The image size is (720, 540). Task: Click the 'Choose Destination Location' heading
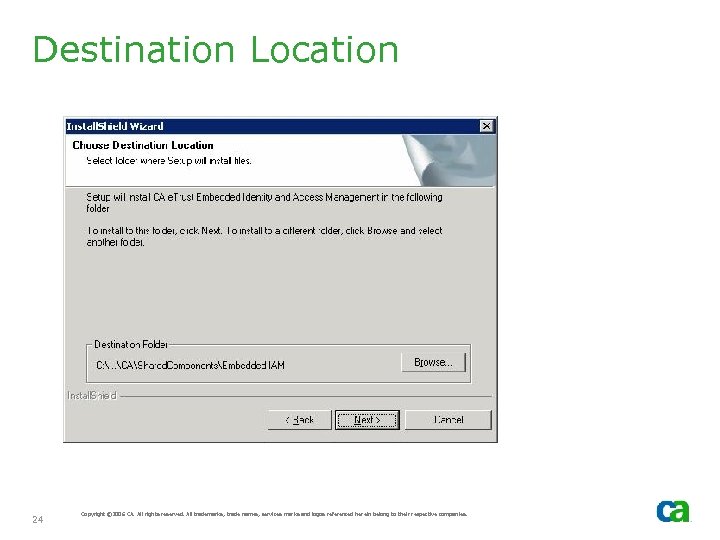143,145
